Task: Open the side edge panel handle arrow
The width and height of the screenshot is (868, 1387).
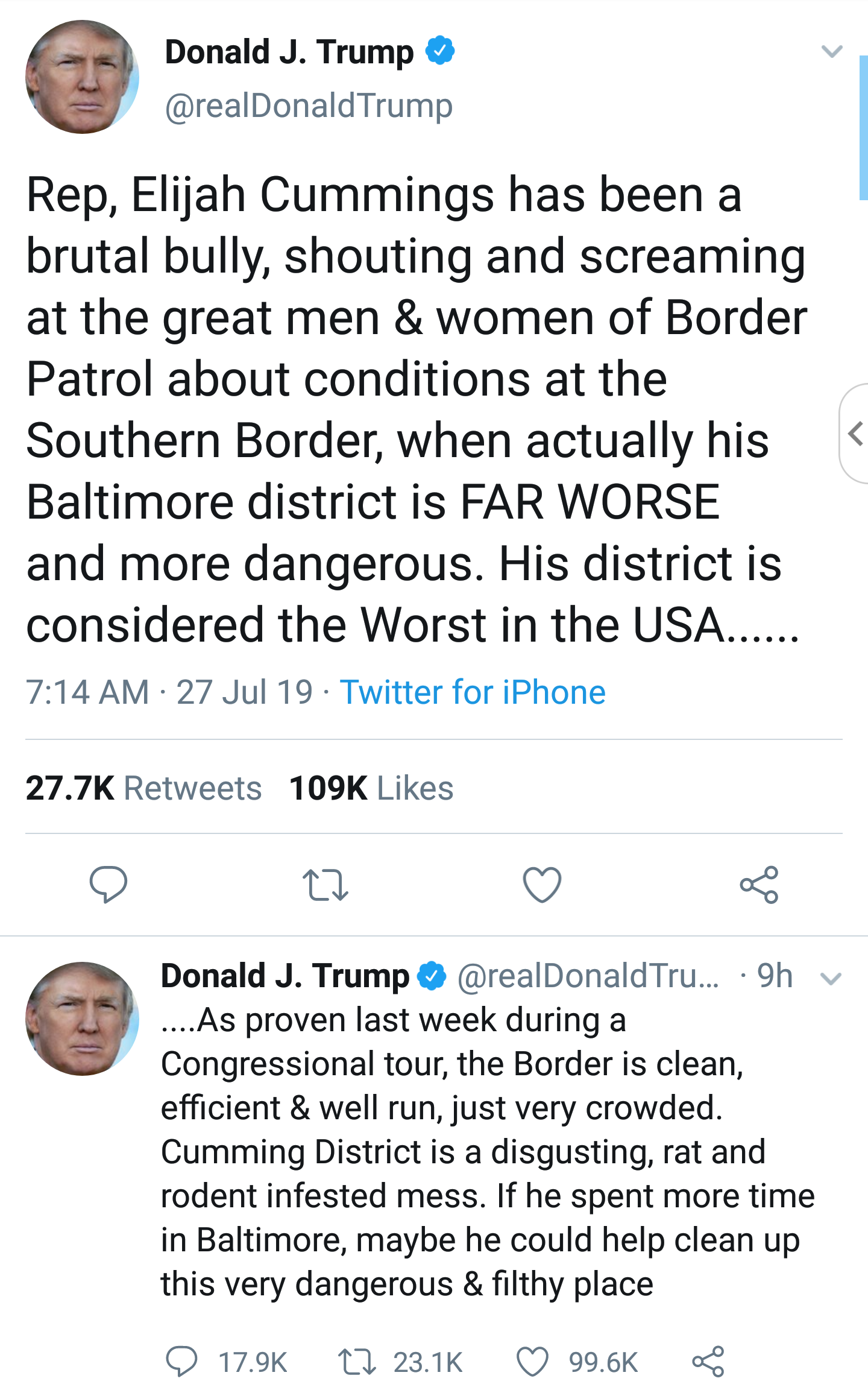Action: pos(855,433)
